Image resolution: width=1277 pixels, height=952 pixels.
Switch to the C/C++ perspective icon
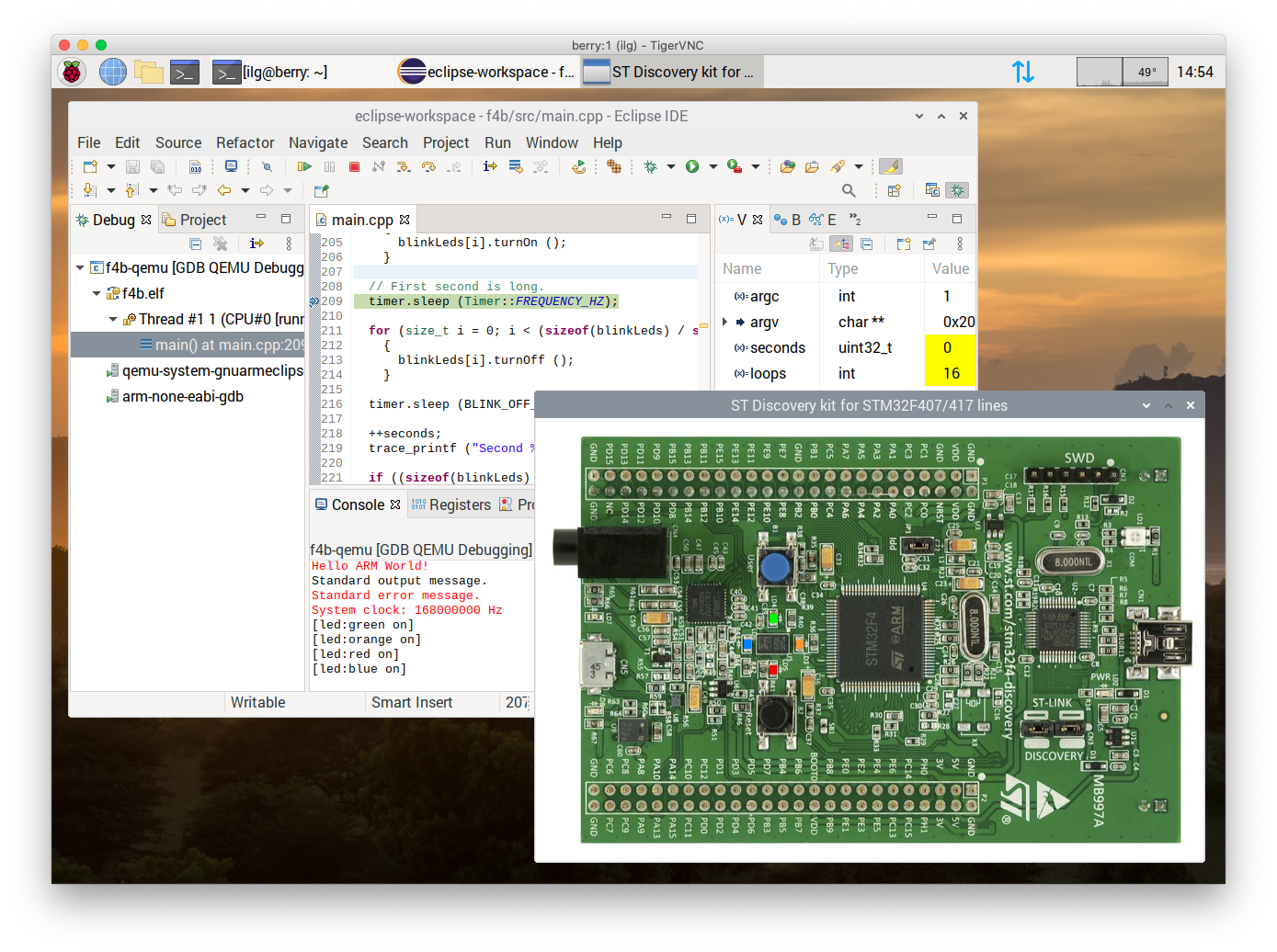coord(932,190)
